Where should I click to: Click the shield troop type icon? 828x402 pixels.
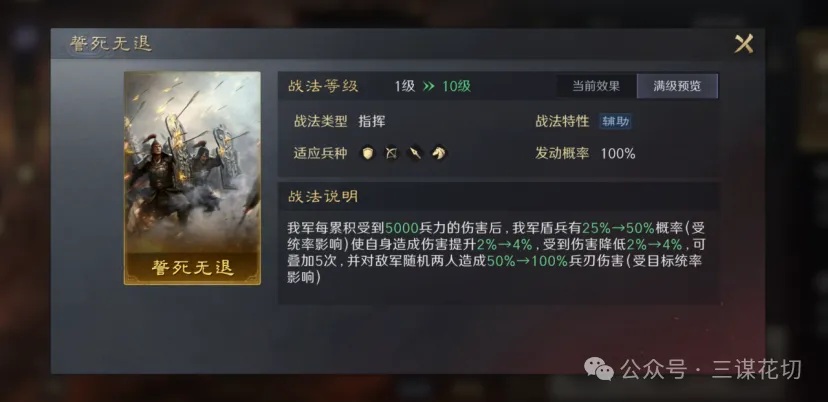click(368, 153)
